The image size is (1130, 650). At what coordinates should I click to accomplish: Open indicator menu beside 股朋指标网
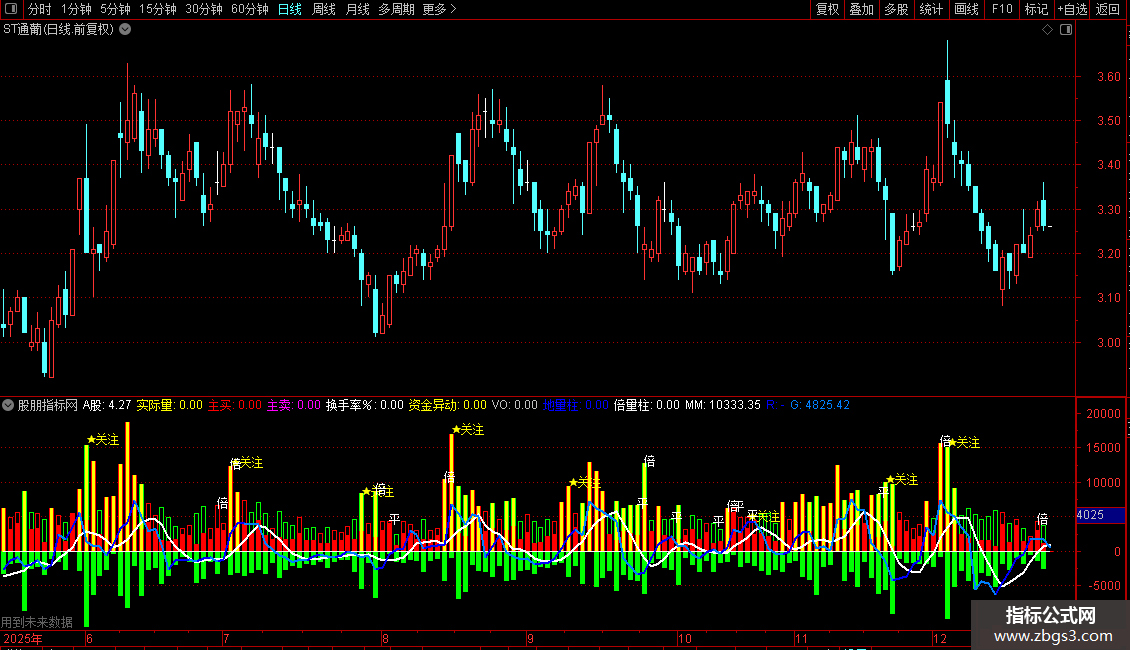(x=8, y=405)
